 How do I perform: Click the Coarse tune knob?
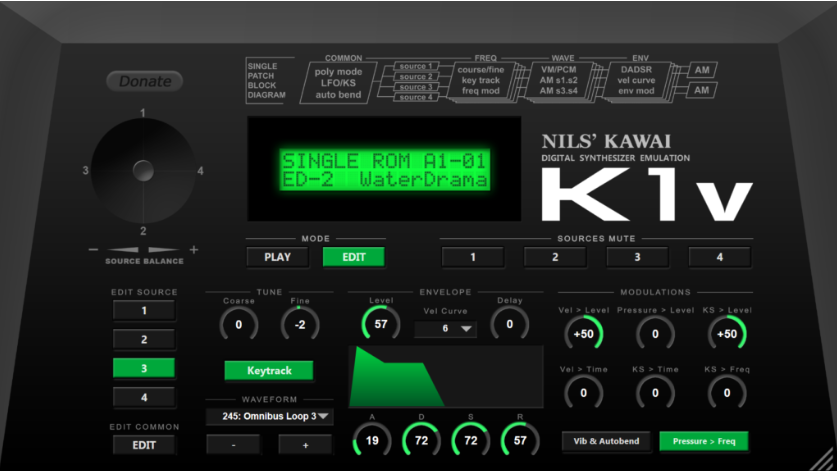pyautogui.click(x=239, y=325)
